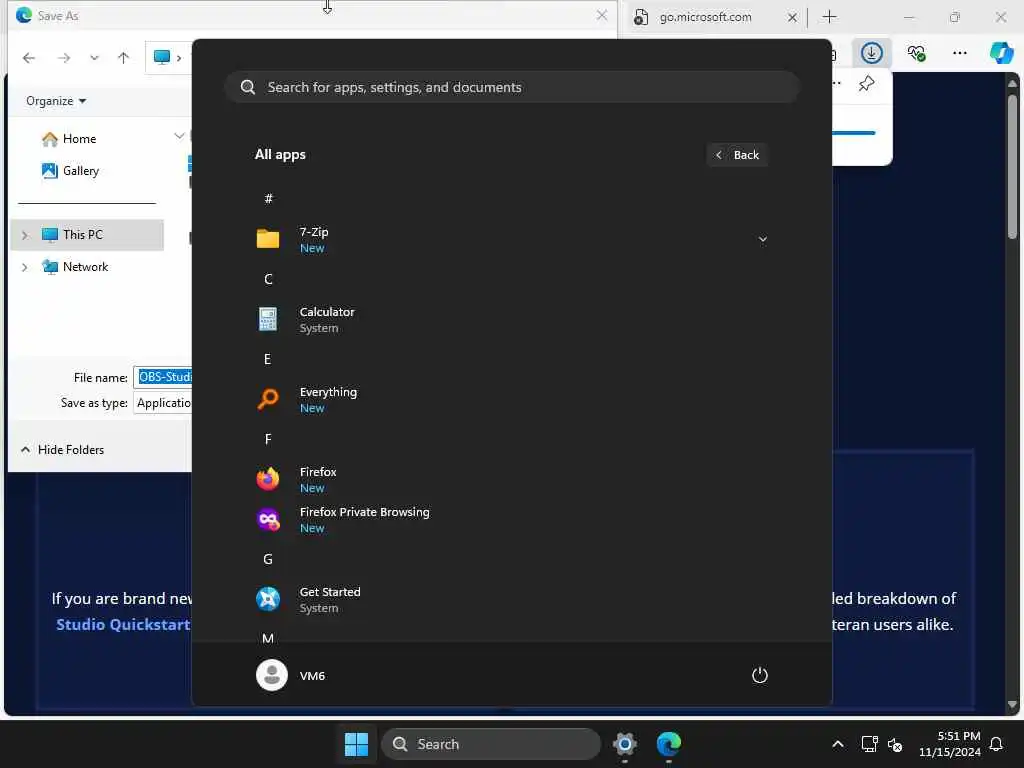This screenshot has width=1024, height=768.
Task: Click the power button in Start menu
Action: (760, 675)
